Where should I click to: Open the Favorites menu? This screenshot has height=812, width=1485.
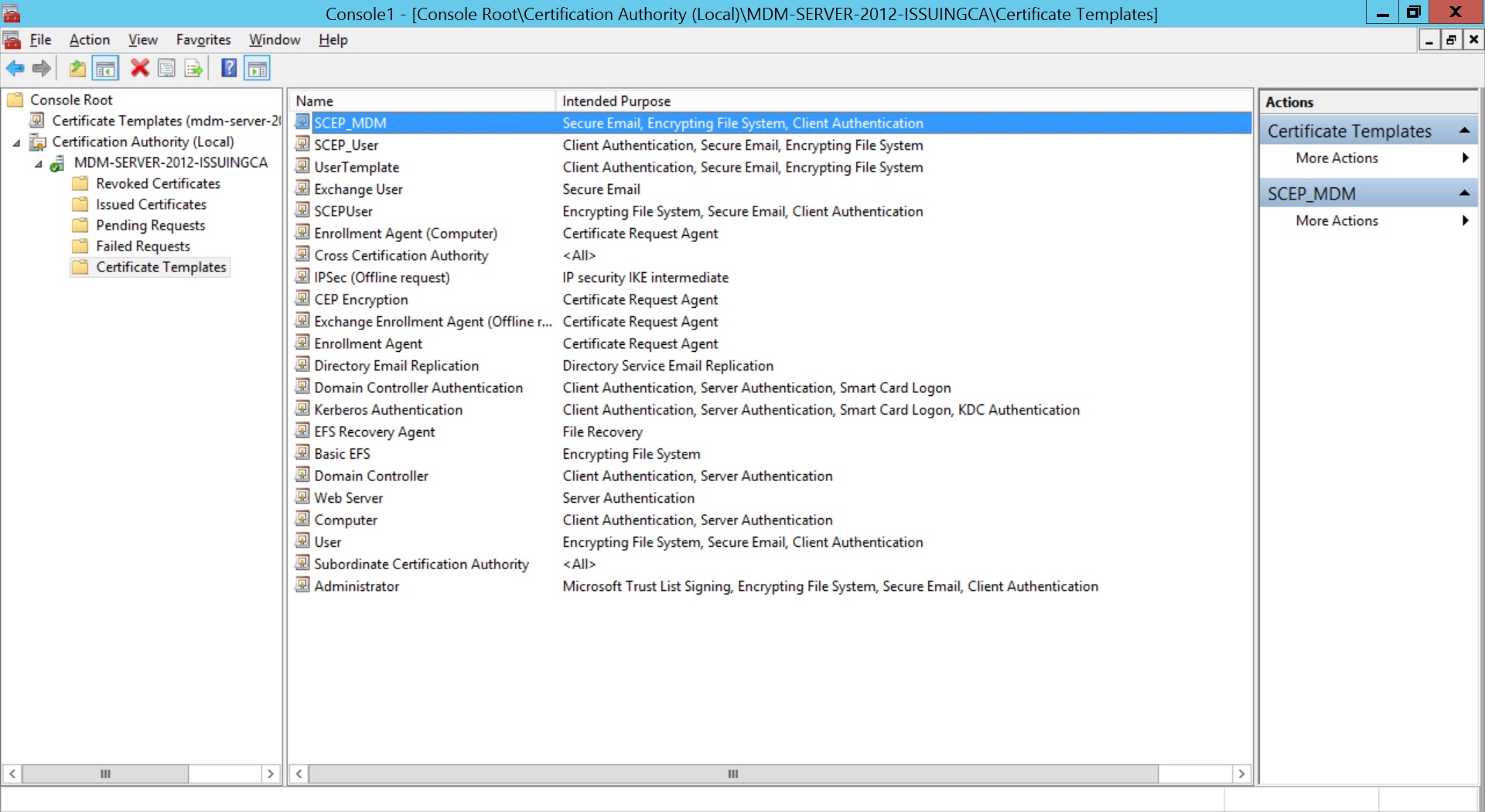tap(203, 39)
